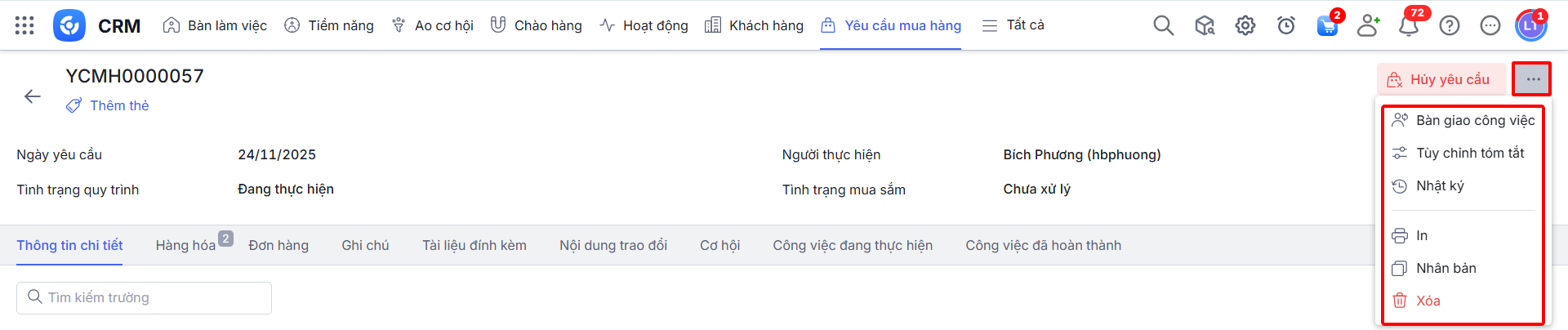
Task: Open the notifications bell
Action: click(1409, 26)
